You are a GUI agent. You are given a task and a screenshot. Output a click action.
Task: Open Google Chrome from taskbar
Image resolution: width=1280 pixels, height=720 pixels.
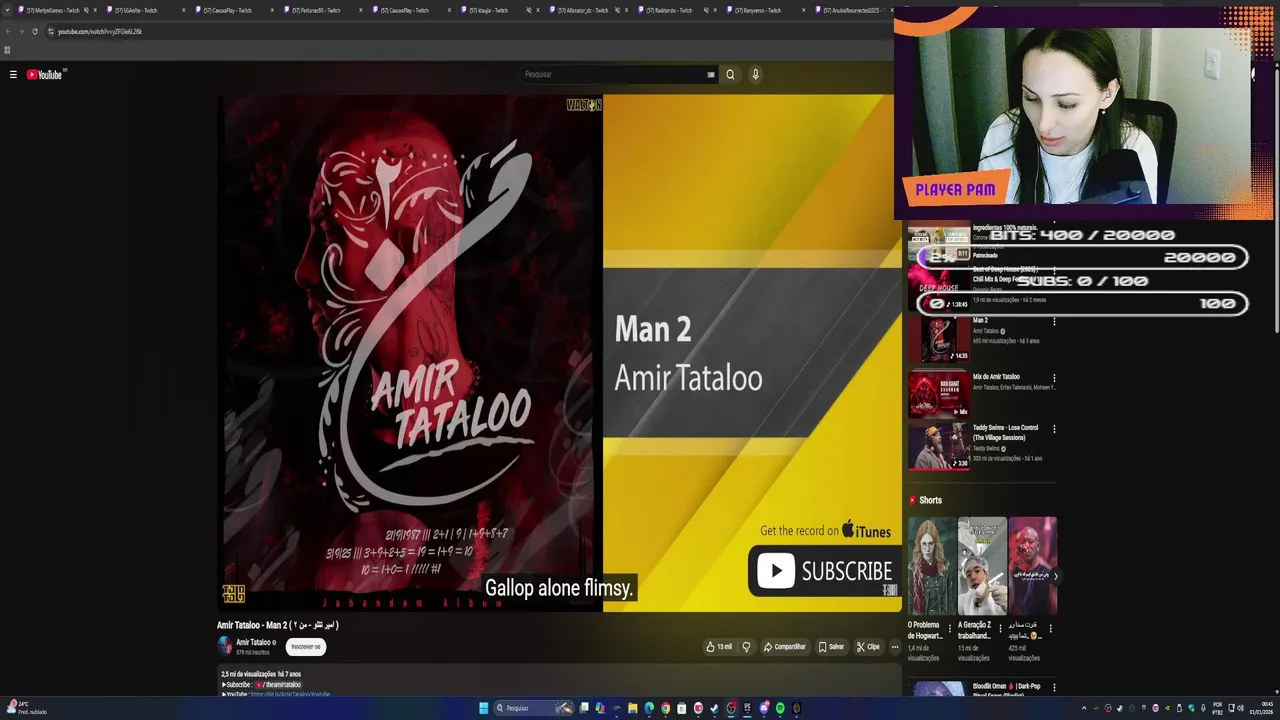pos(665,708)
